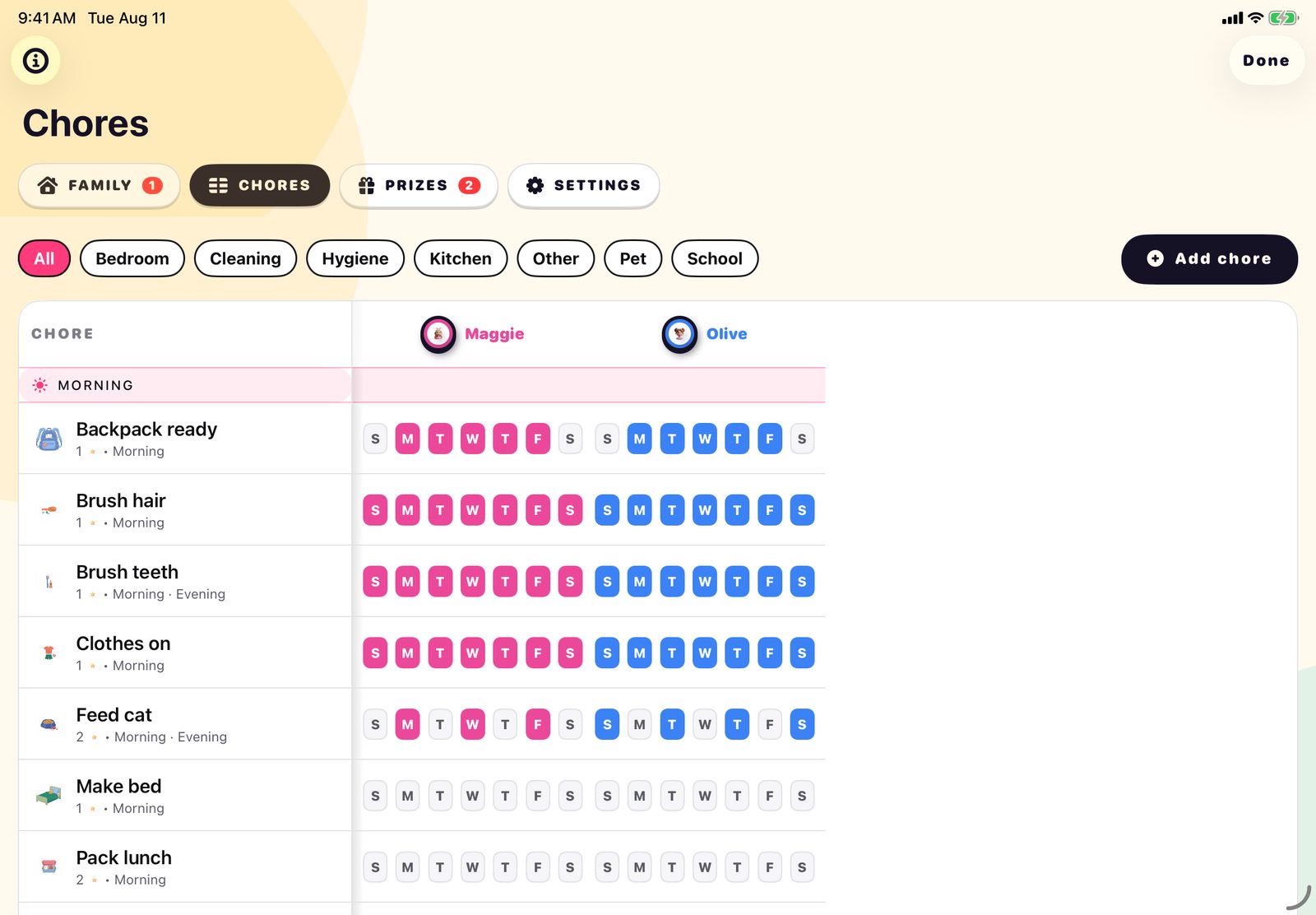
Task: Toggle Olive's Saturday for Pack lunch
Action: pos(802,867)
